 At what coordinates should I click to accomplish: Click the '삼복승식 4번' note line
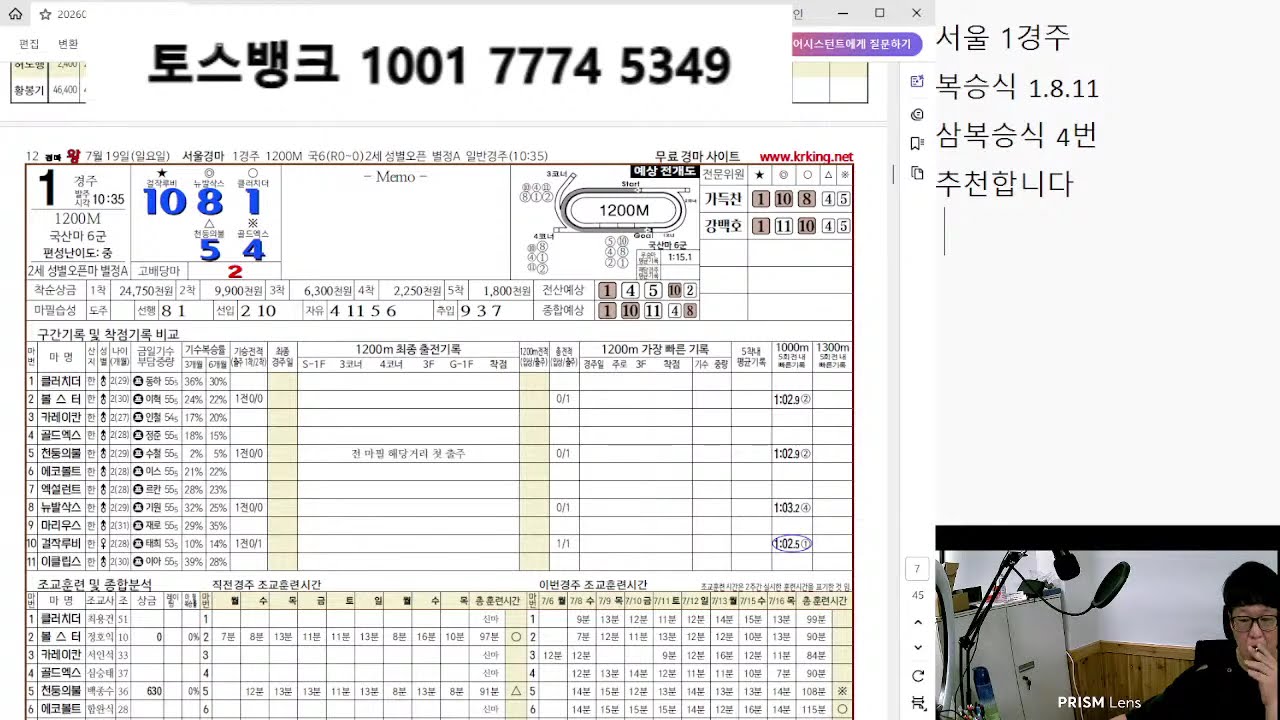coord(1016,135)
